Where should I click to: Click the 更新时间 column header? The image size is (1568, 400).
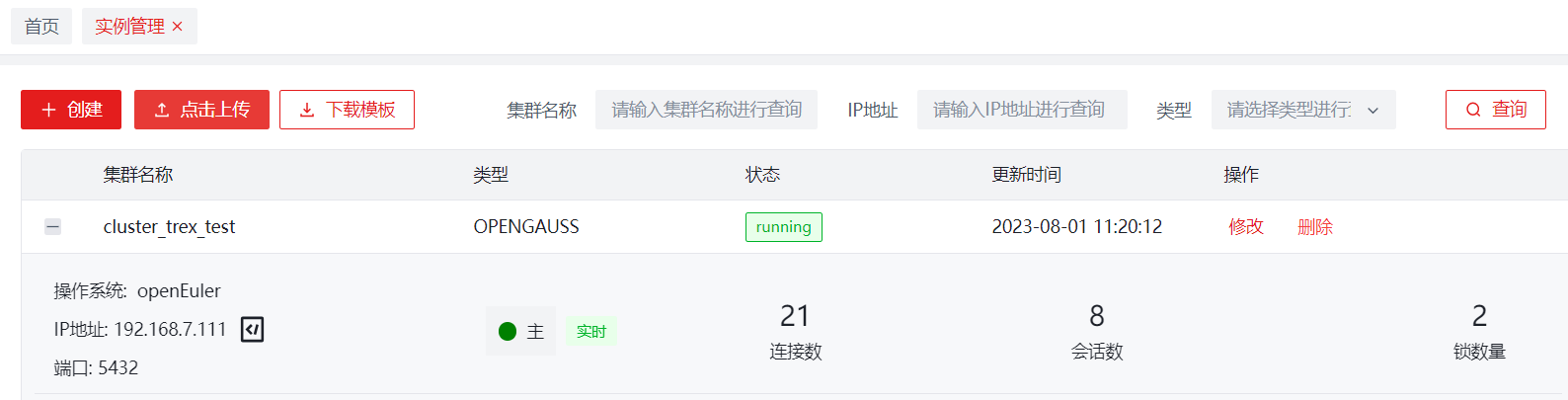pos(1026,175)
